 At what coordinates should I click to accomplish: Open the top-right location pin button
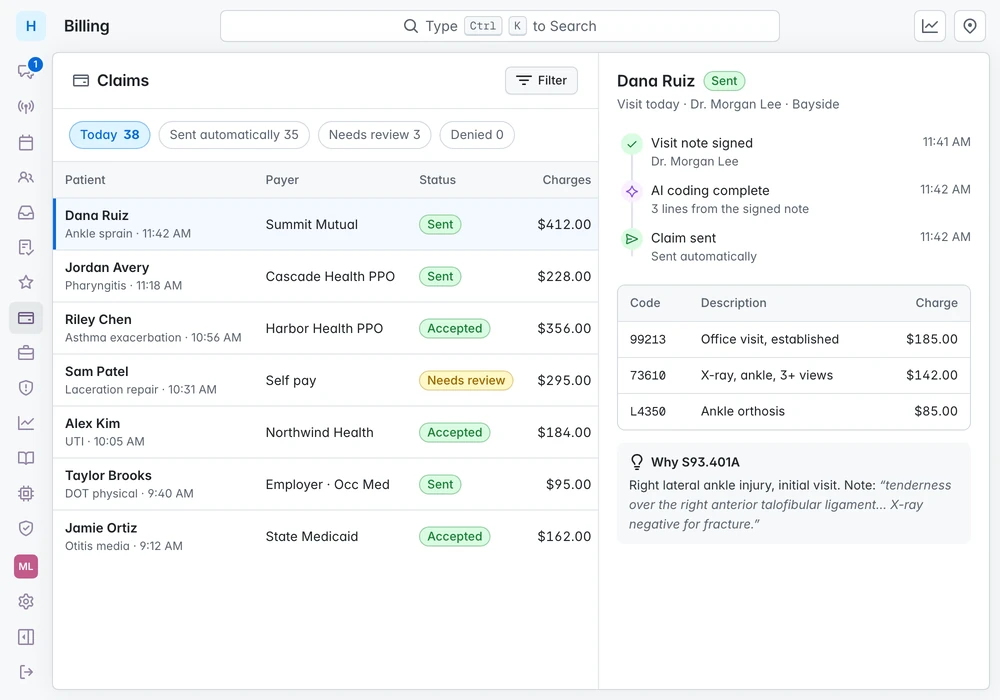tap(970, 26)
